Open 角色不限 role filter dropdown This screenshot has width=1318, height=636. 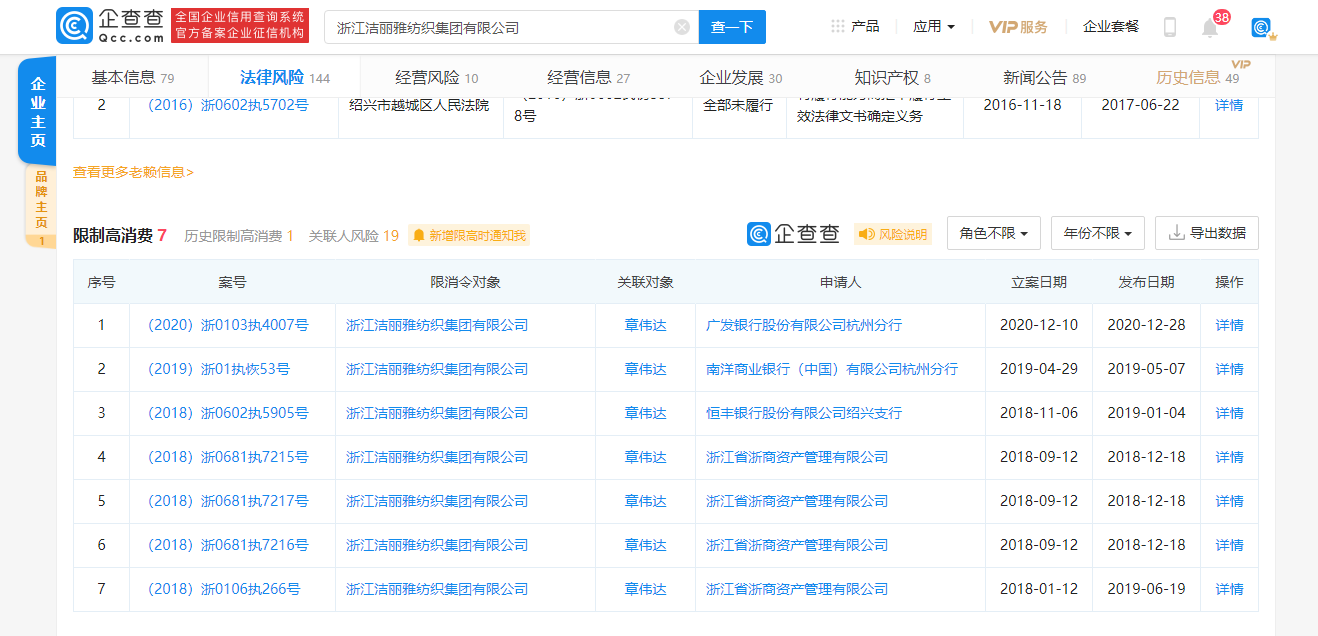click(x=994, y=233)
